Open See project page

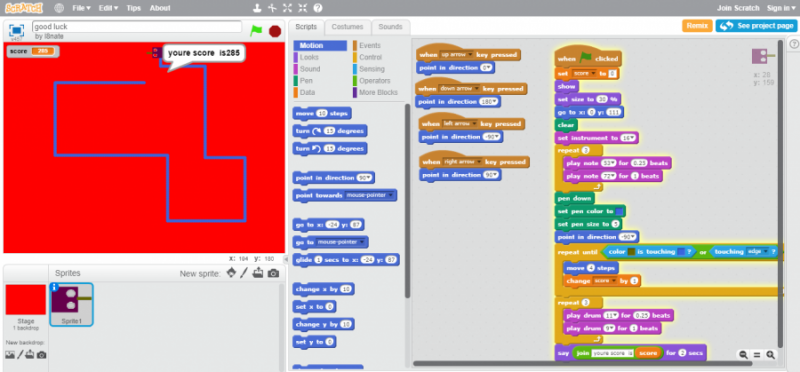pos(756,26)
